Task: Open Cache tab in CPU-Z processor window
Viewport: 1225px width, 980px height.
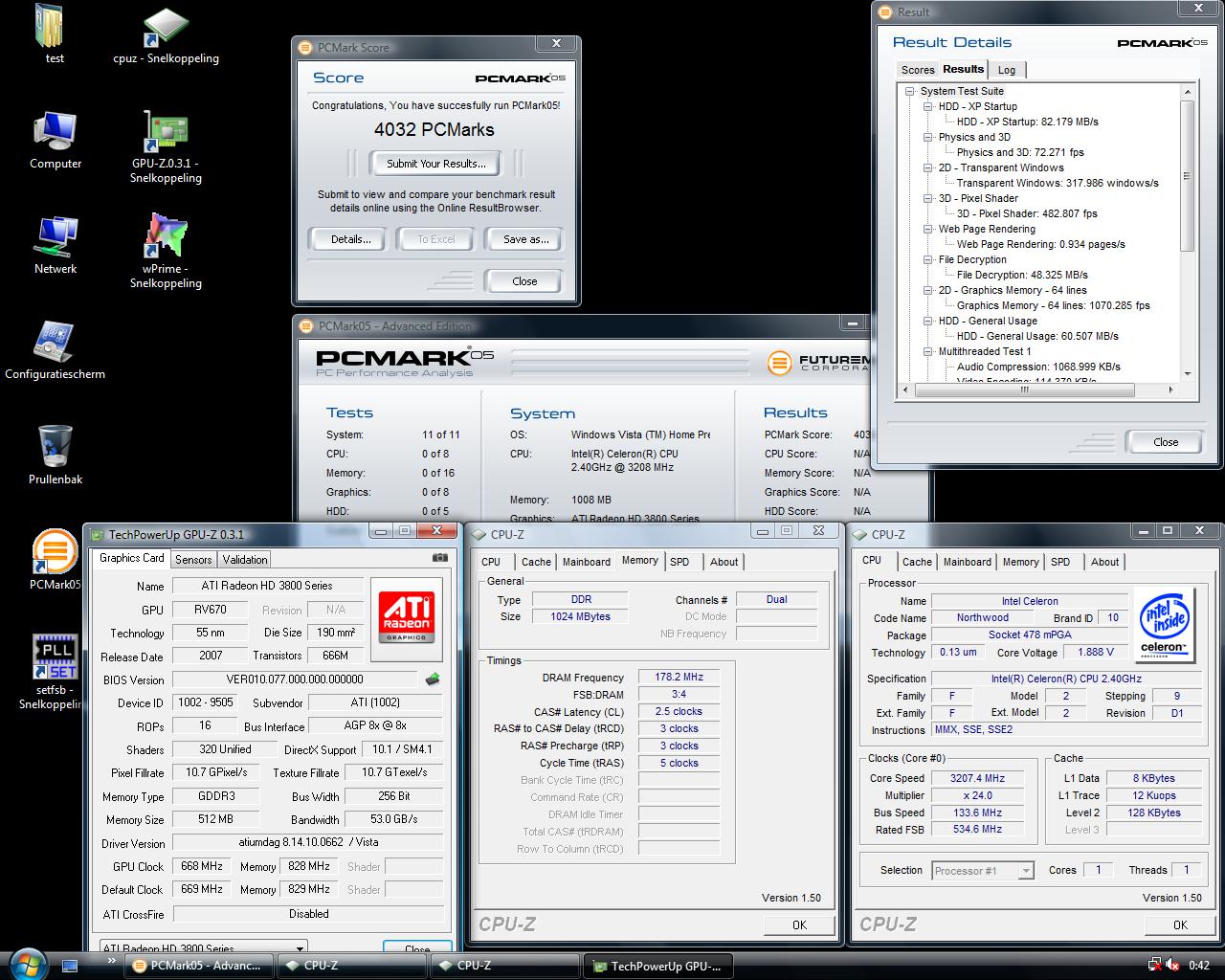Action: pyautogui.click(x=917, y=562)
